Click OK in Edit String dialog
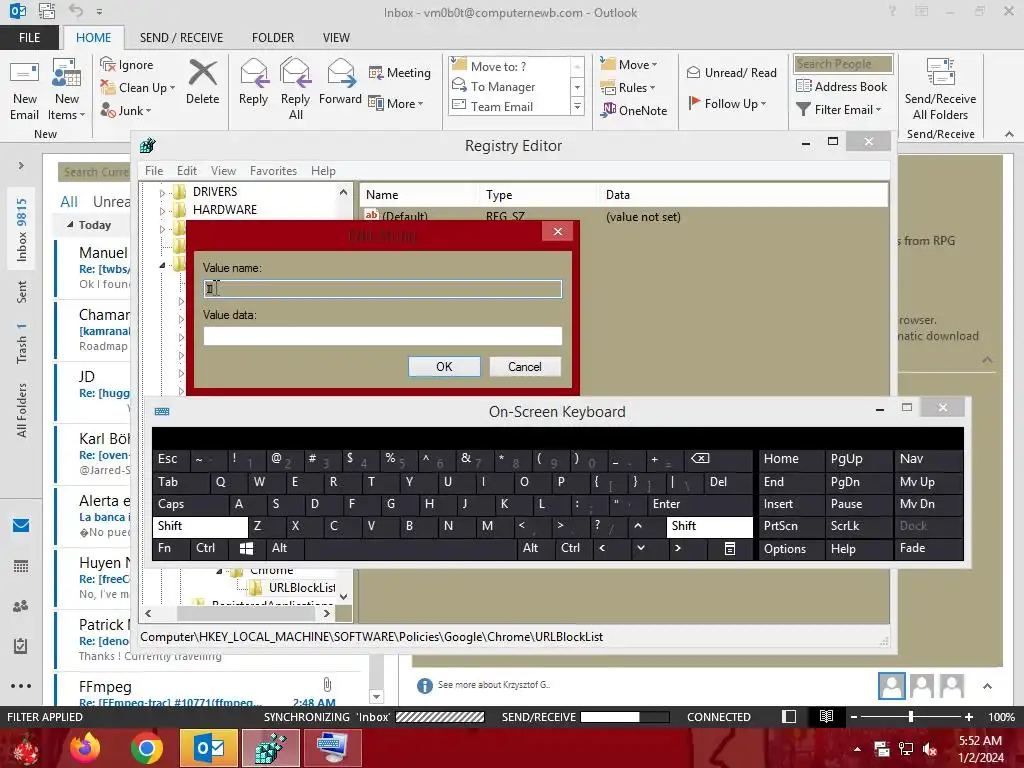This screenshot has height=768, width=1024. pyautogui.click(x=444, y=367)
